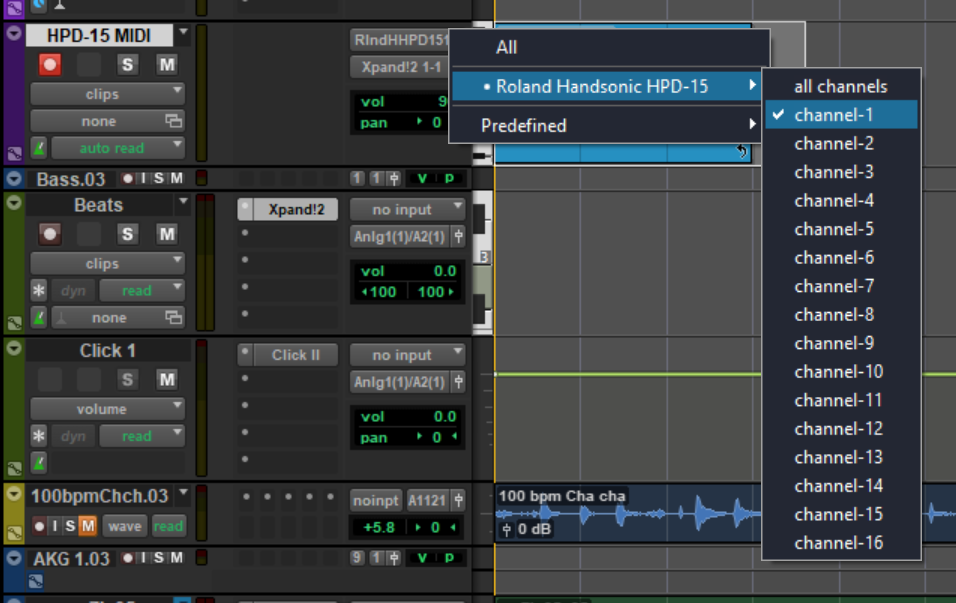This screenshot has width=956, height=603.
Task: Mute the Beats track
Action: [167, 234]
